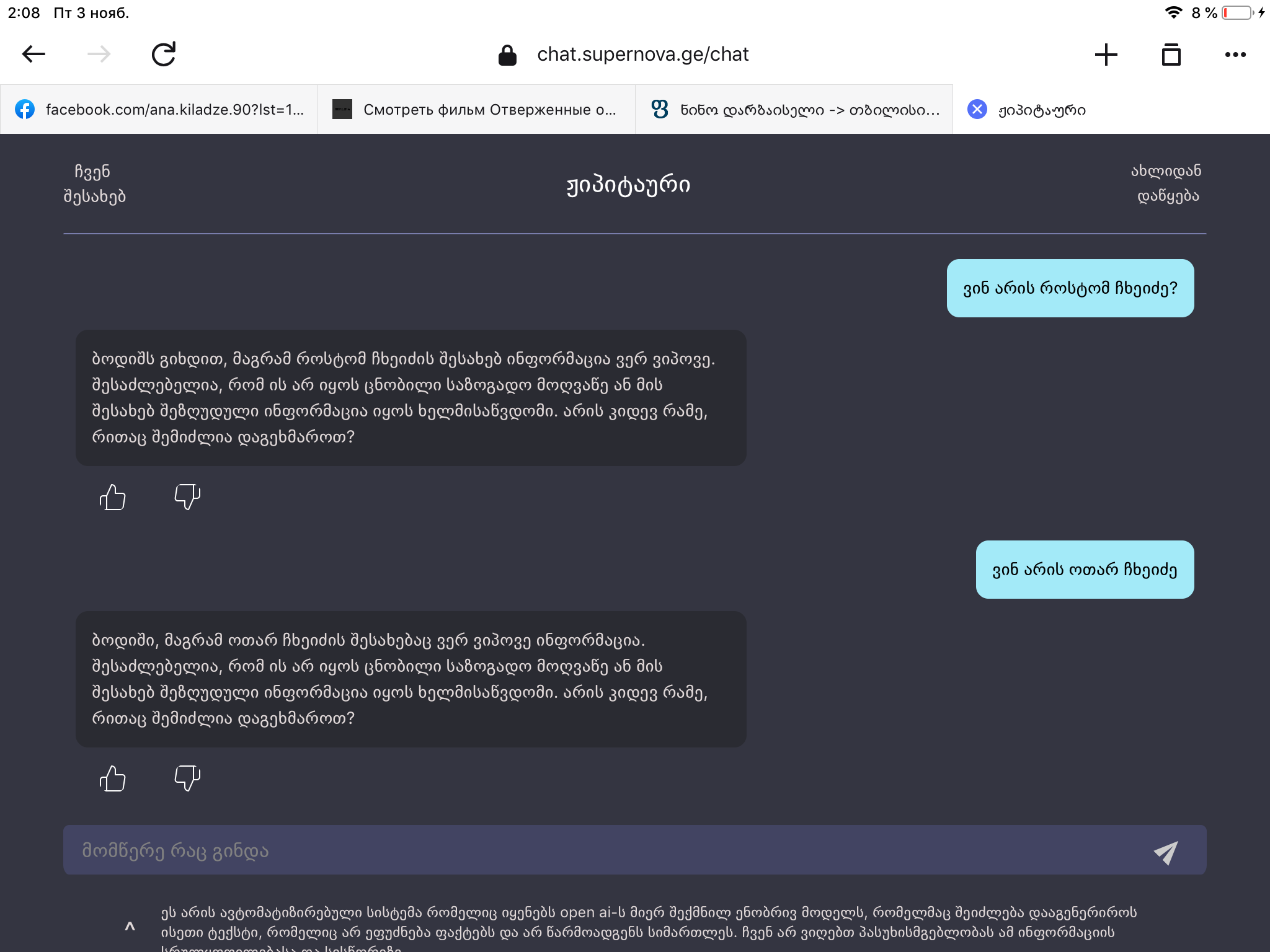Send message with paper plane icon
Image resolution: width=1270 pixels, height=952 pixels.
tap(1166, 852)
